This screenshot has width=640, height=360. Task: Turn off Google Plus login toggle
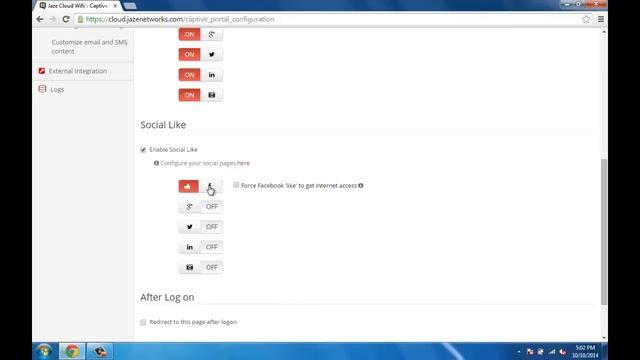(x=189, y=34)
